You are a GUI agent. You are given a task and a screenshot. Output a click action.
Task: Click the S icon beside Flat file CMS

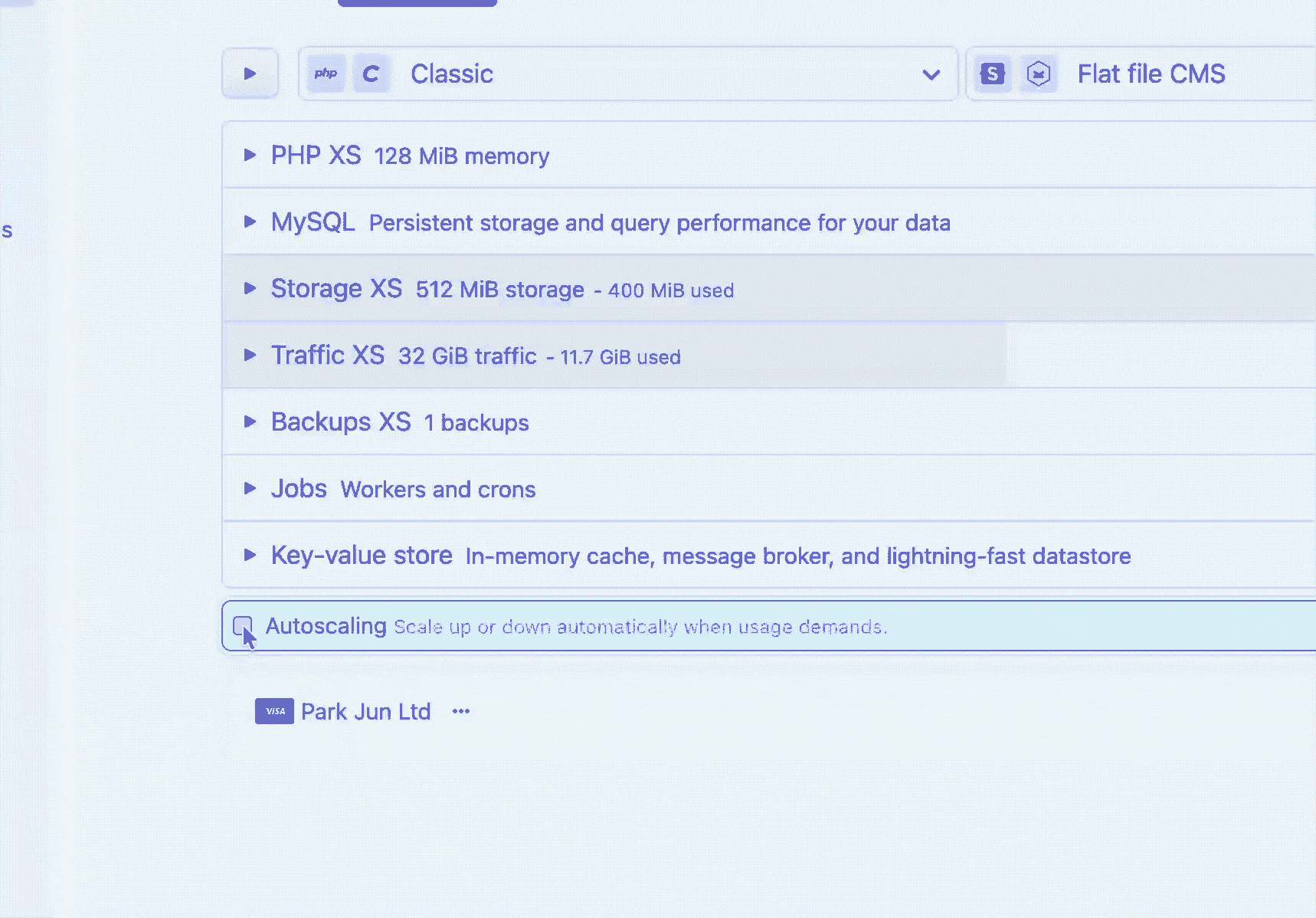pyautogui.click(x=993, y=74)
